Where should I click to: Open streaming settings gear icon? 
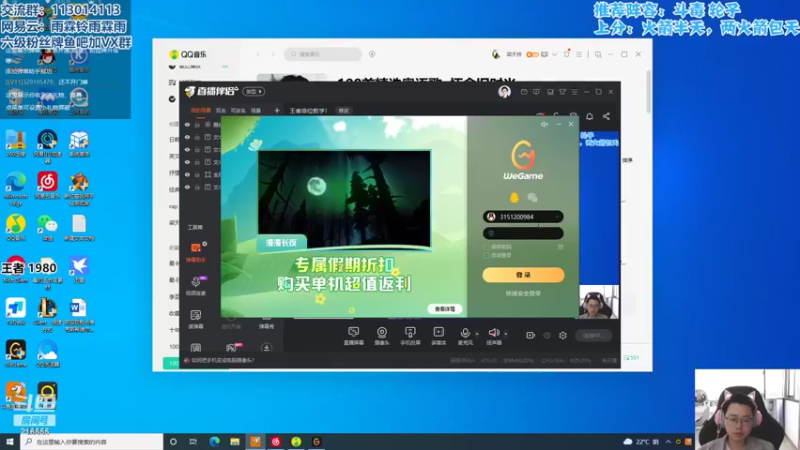[x=563, y=335]
